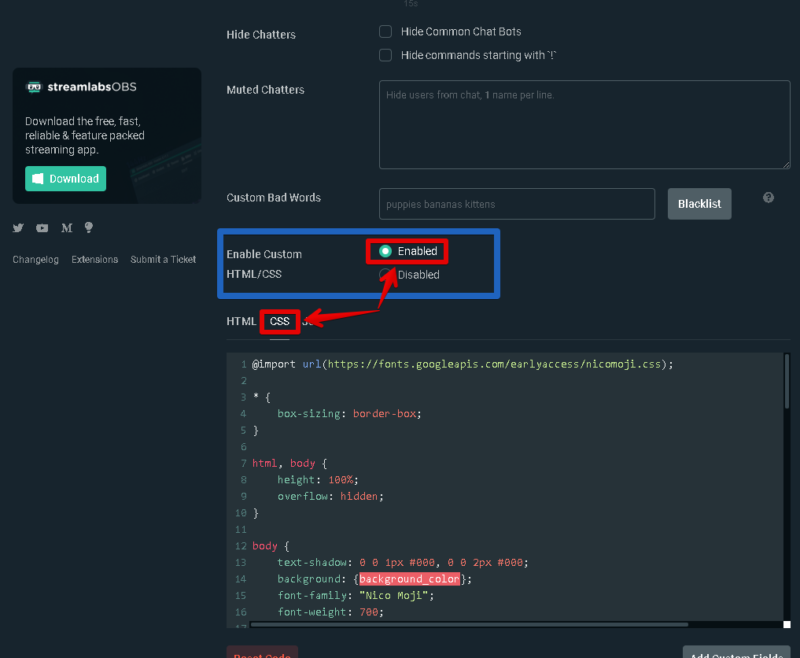Click the streamlabsOBS logo icon
800x658 pixels.
tap(35, 87)
